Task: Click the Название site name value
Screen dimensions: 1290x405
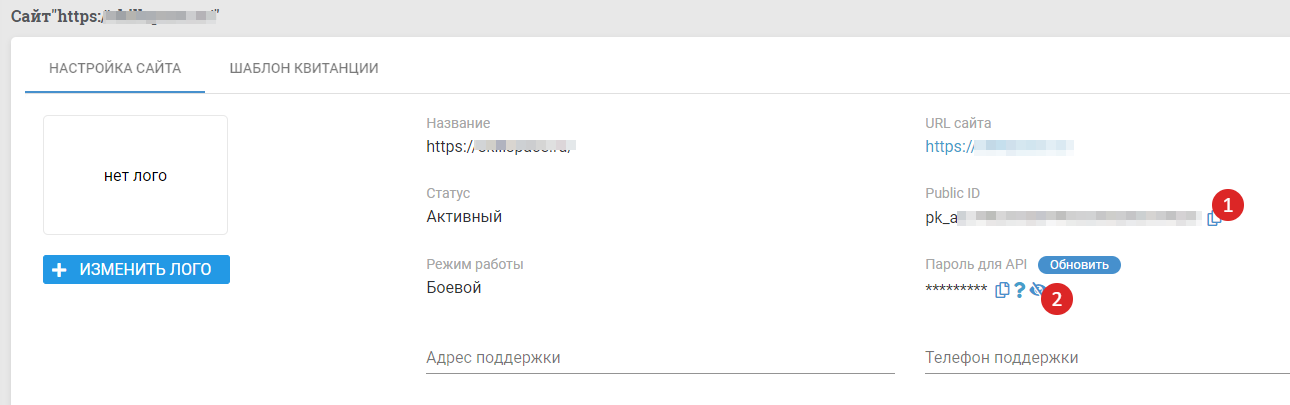Action: click(x=504, y=146)
